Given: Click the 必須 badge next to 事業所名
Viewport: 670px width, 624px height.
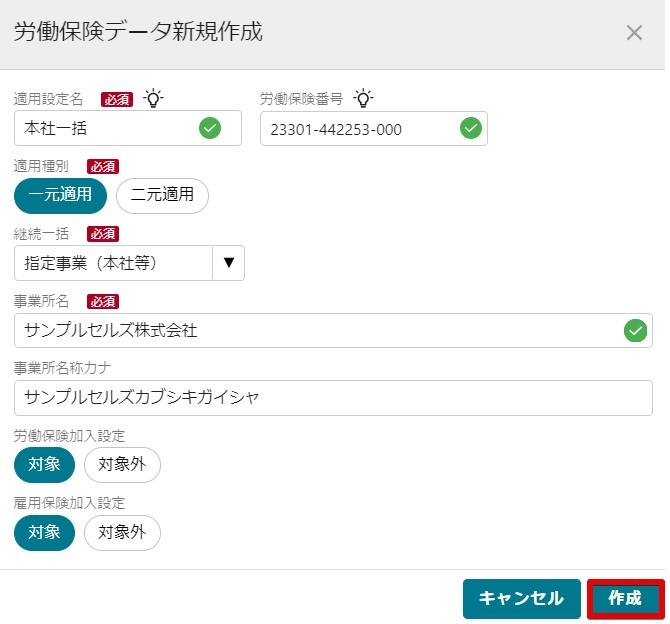Looking at the screenshot, I should coord(103,301).
